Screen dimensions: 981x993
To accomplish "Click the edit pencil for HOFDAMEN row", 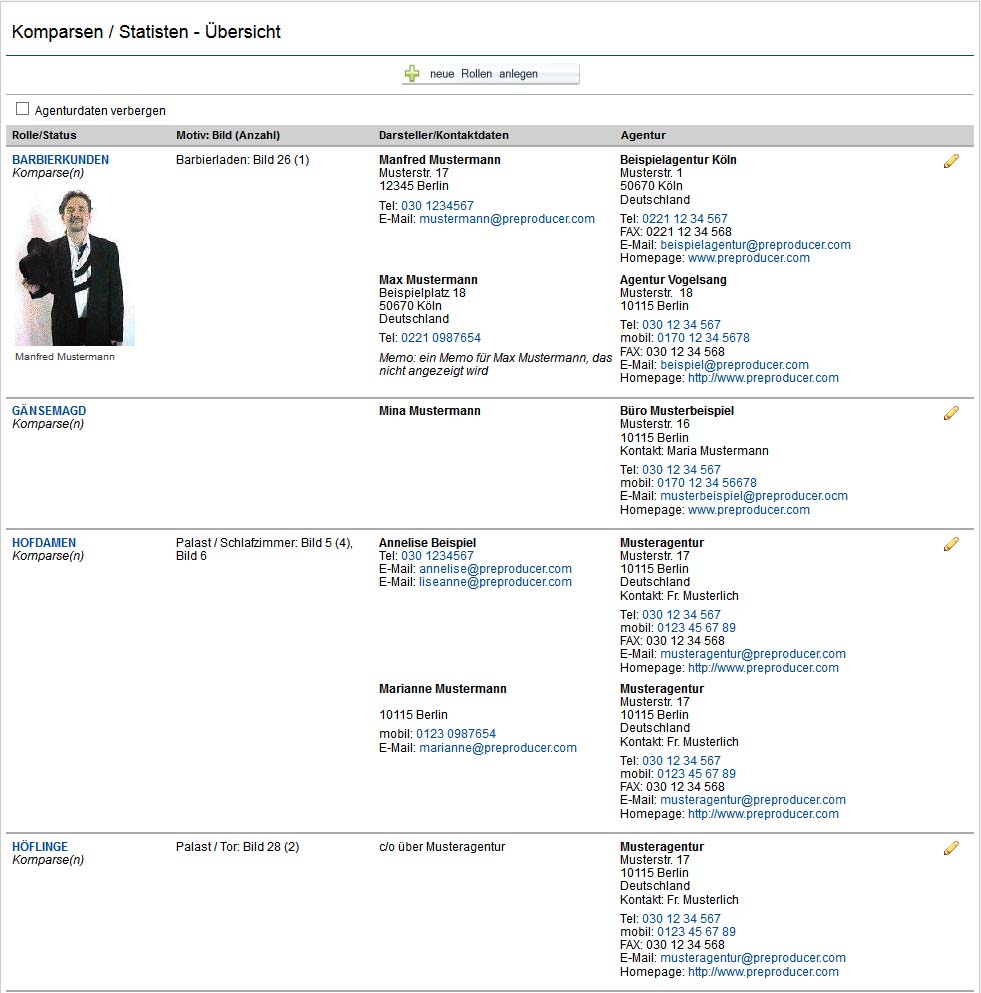I will [x=951, y=544].
